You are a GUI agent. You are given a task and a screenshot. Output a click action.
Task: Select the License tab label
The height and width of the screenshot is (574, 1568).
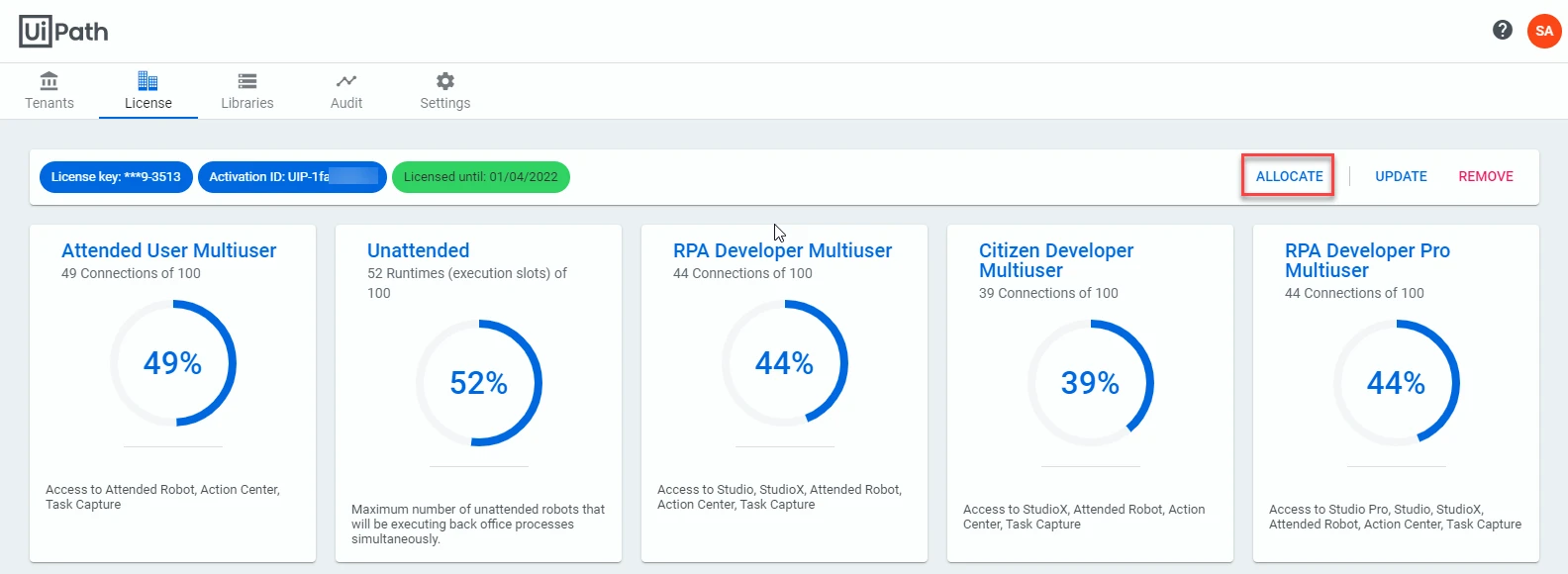(x=148, y=103)
